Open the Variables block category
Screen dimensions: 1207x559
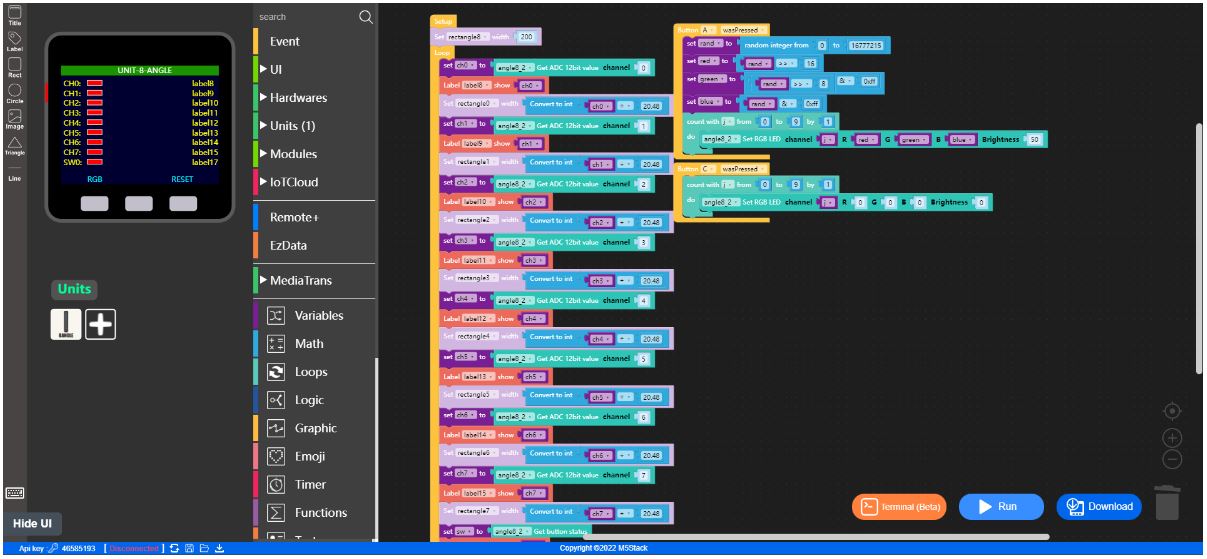[318, 315]
